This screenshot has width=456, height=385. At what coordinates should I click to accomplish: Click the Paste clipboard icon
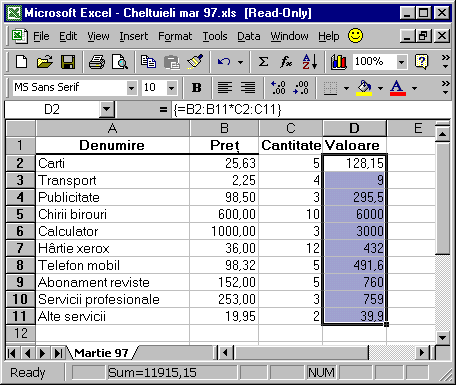[x=172, y=62]
